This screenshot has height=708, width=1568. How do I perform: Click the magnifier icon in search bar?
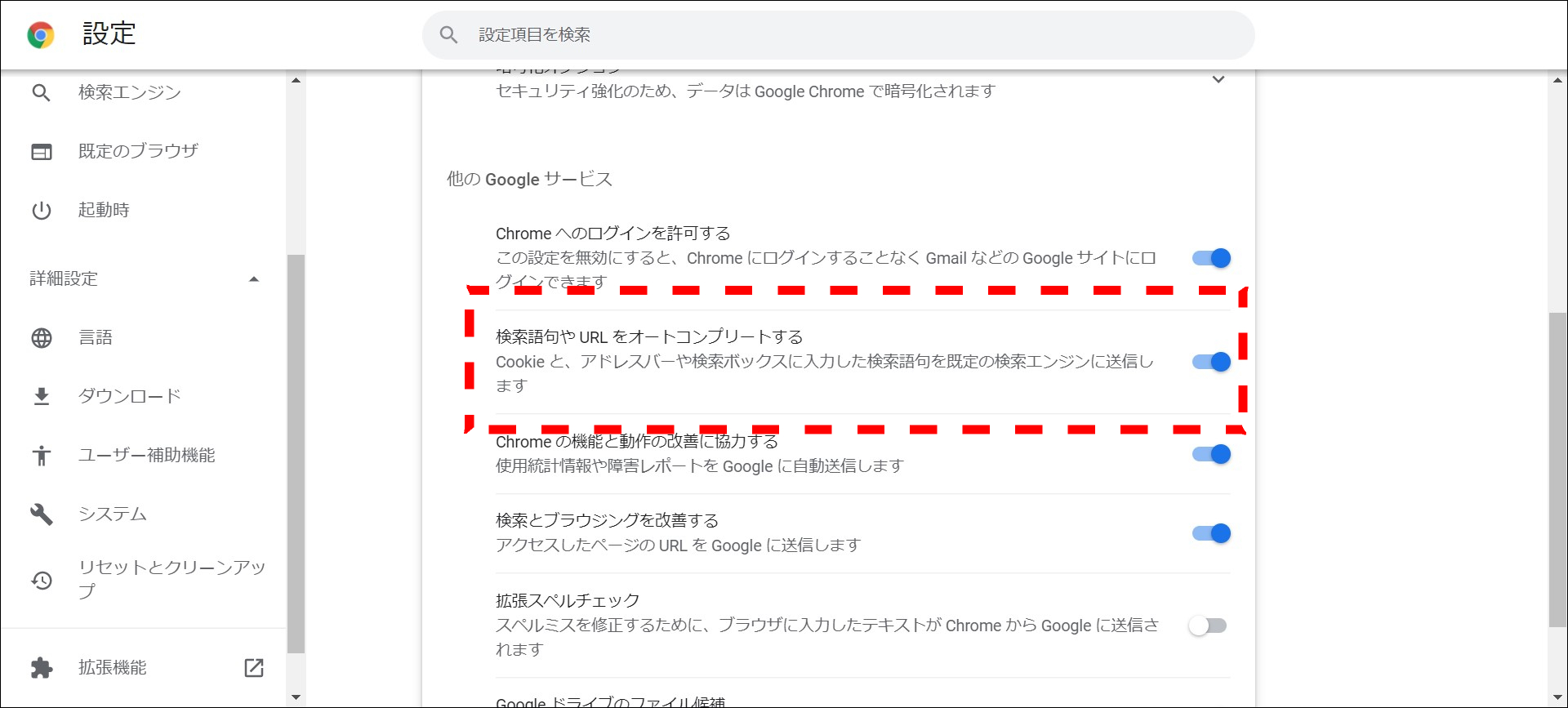448,34
